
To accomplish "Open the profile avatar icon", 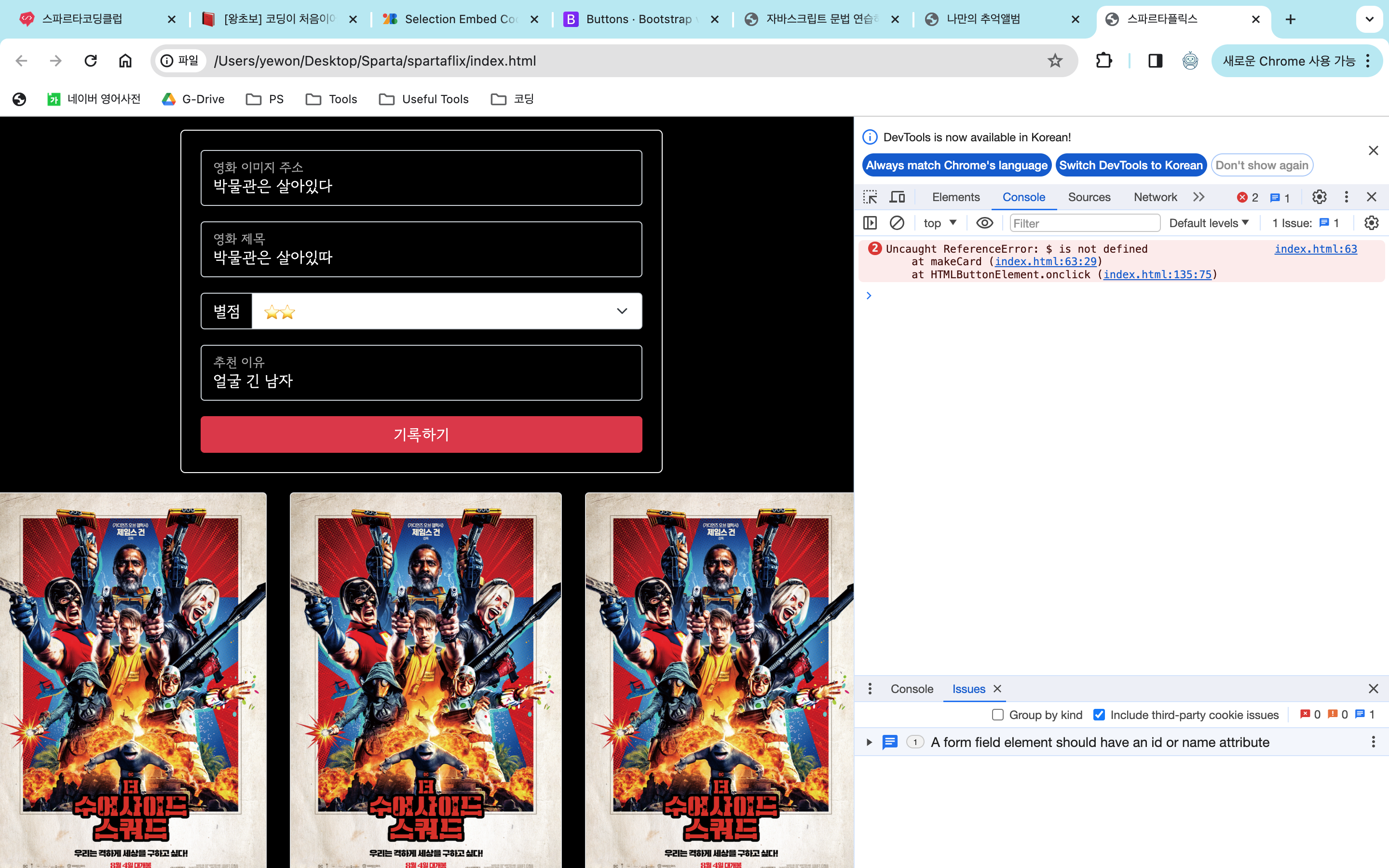I will [1190, 61].
